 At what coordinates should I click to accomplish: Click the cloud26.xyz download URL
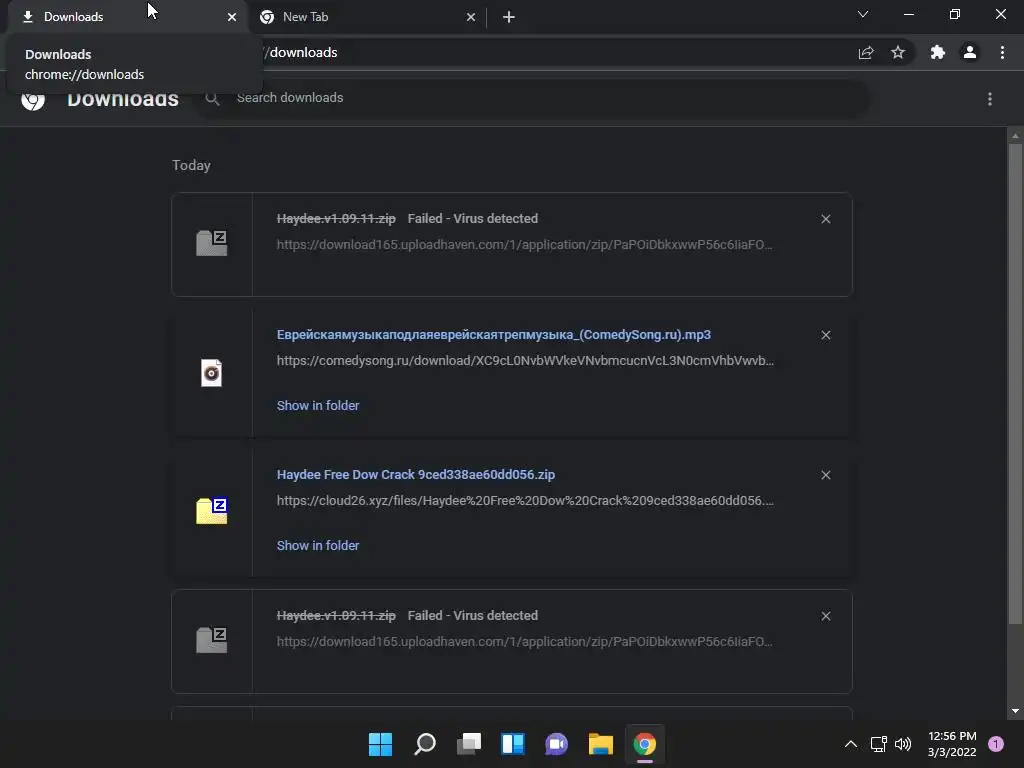point(525,501)
